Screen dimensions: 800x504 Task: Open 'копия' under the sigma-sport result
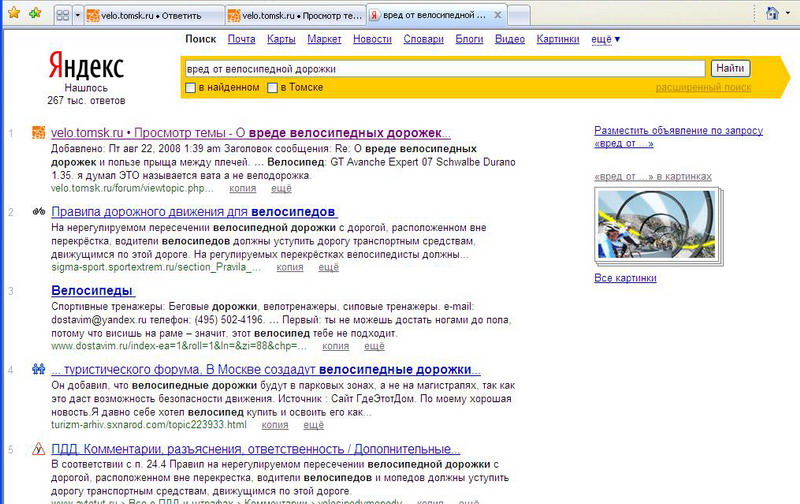[x=290, y=267]
